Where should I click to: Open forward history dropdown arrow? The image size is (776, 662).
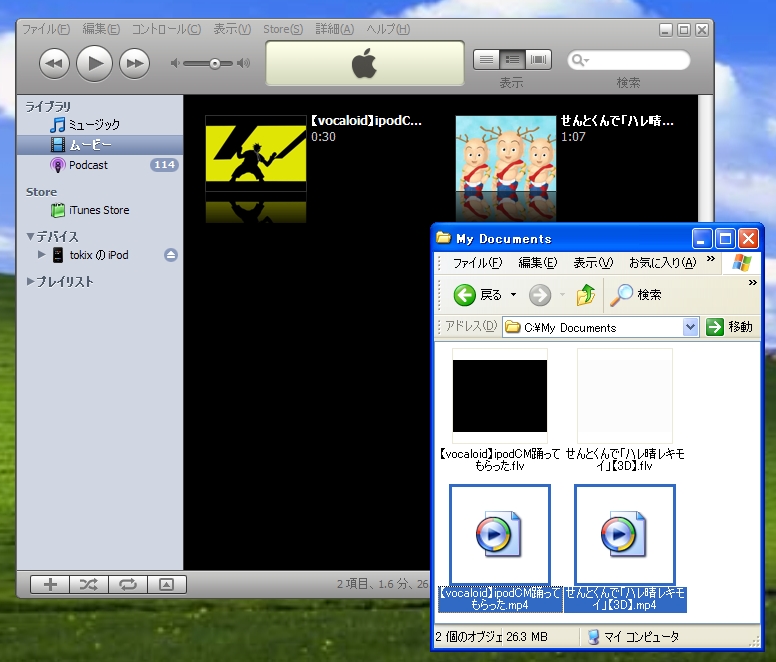(x=562, y=295)
